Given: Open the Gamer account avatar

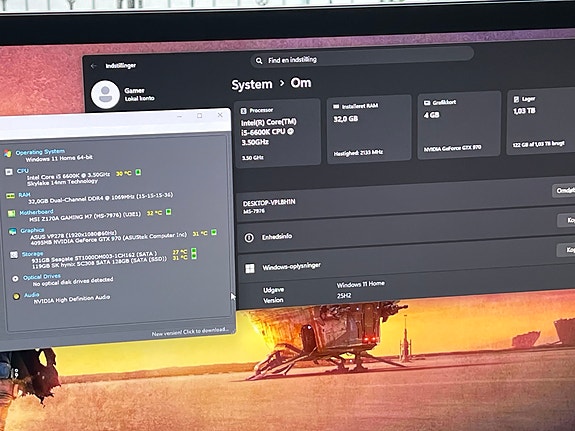Looking at the screenshot, I should (x=105, y=95).
